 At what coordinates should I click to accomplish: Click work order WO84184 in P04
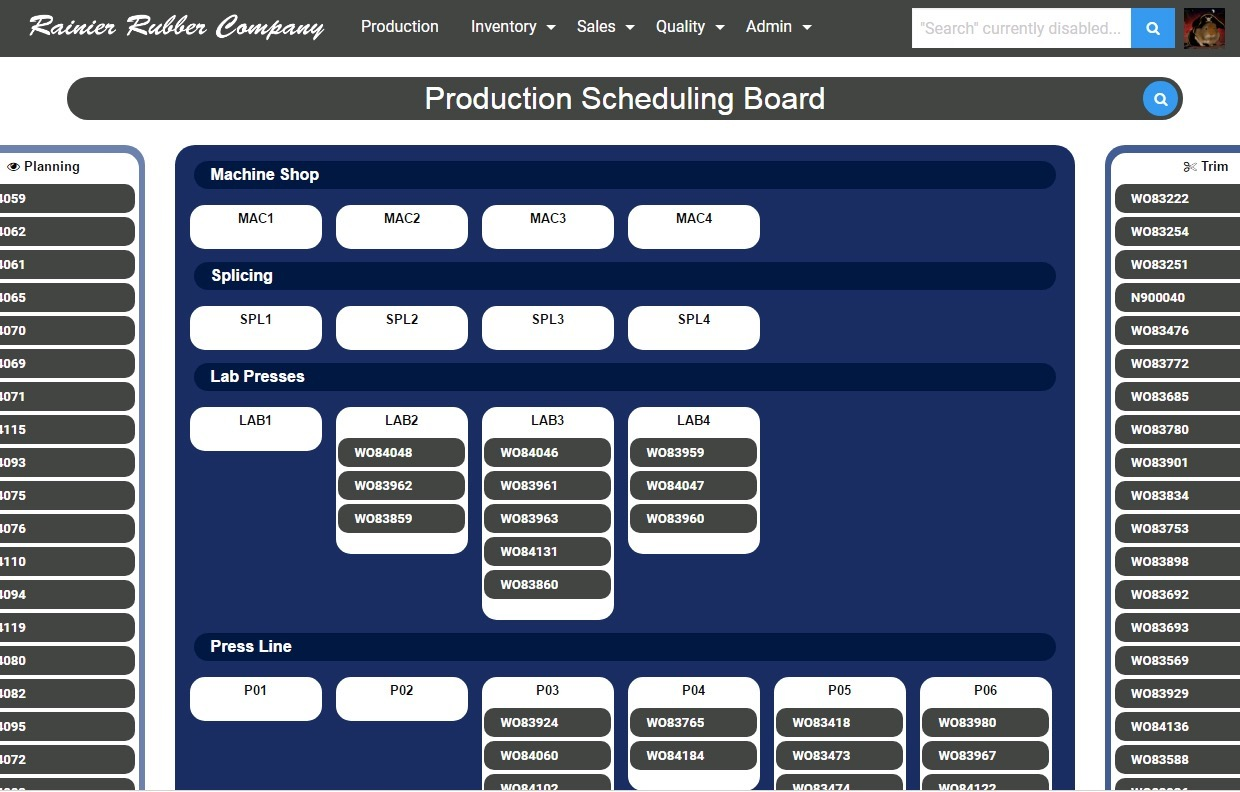[x=694, y=756]
